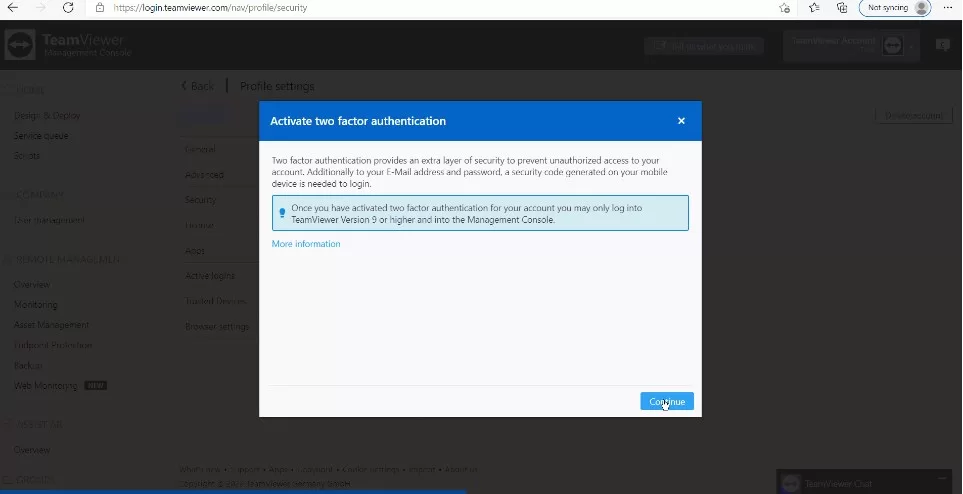Select Active logins in profile settings
The height and width of the screenshot is (494, 963).
pyautogui.click(x=209, y=276)
